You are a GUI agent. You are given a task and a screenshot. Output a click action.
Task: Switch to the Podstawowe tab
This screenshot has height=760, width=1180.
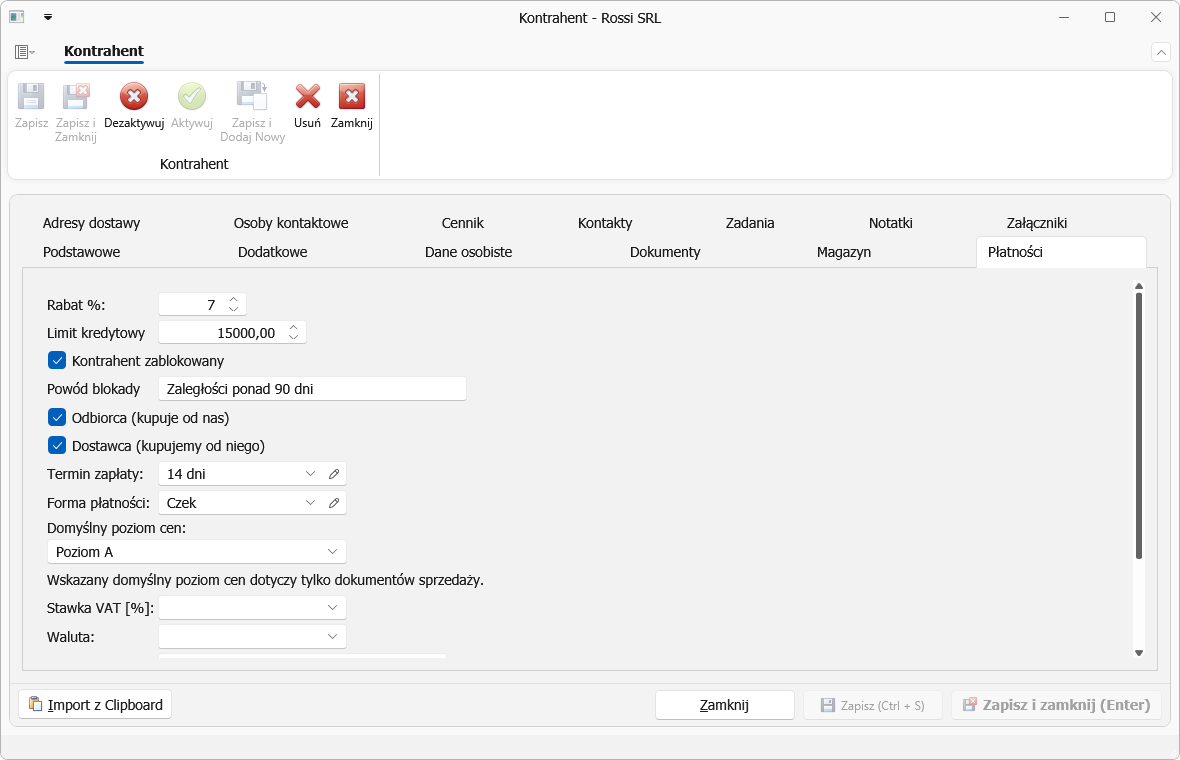coord(81,252)
